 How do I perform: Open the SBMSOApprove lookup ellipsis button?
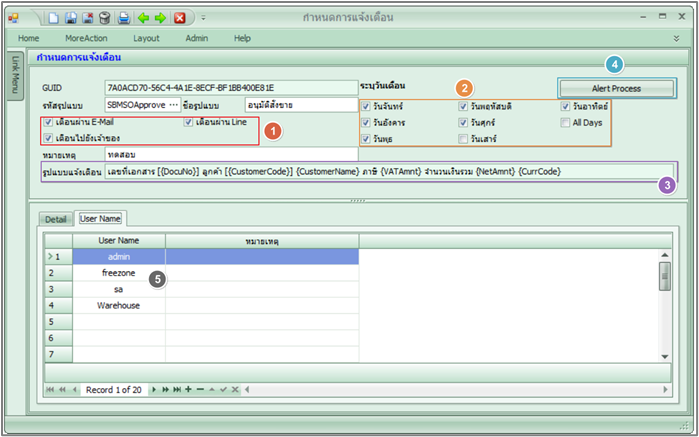pyautogui.click(x=172, y=104)
